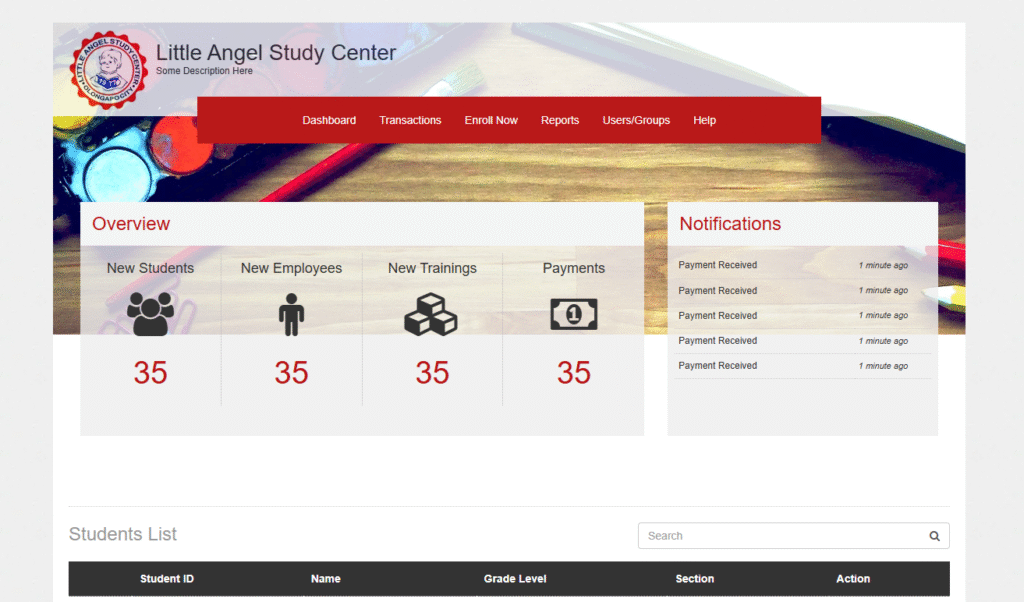Click the New Students count 35

(150, 373)
